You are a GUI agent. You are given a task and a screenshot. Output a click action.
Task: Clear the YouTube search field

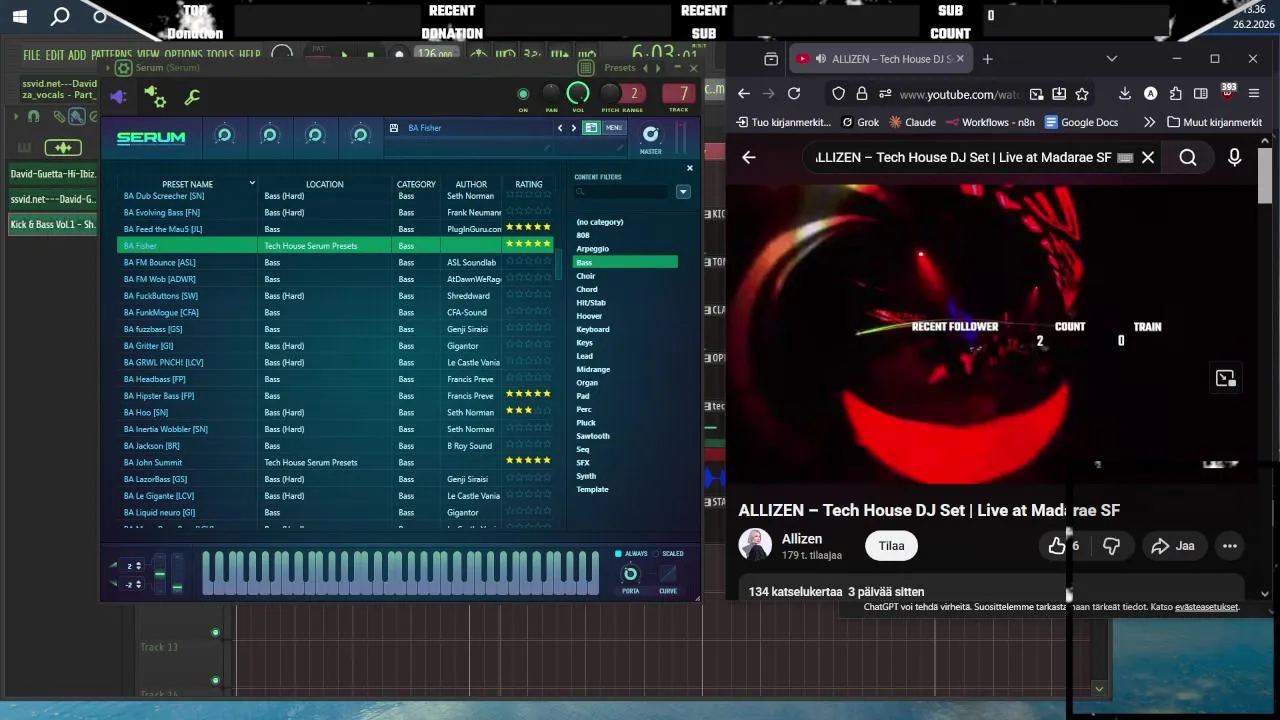coord(1148,157)
